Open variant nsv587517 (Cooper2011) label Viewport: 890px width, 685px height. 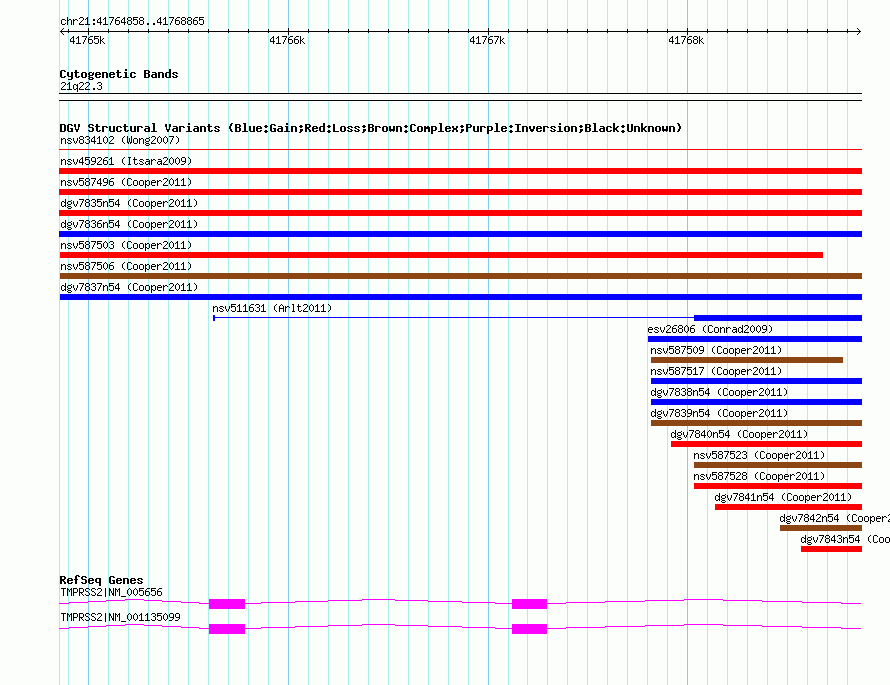point(716,371)
